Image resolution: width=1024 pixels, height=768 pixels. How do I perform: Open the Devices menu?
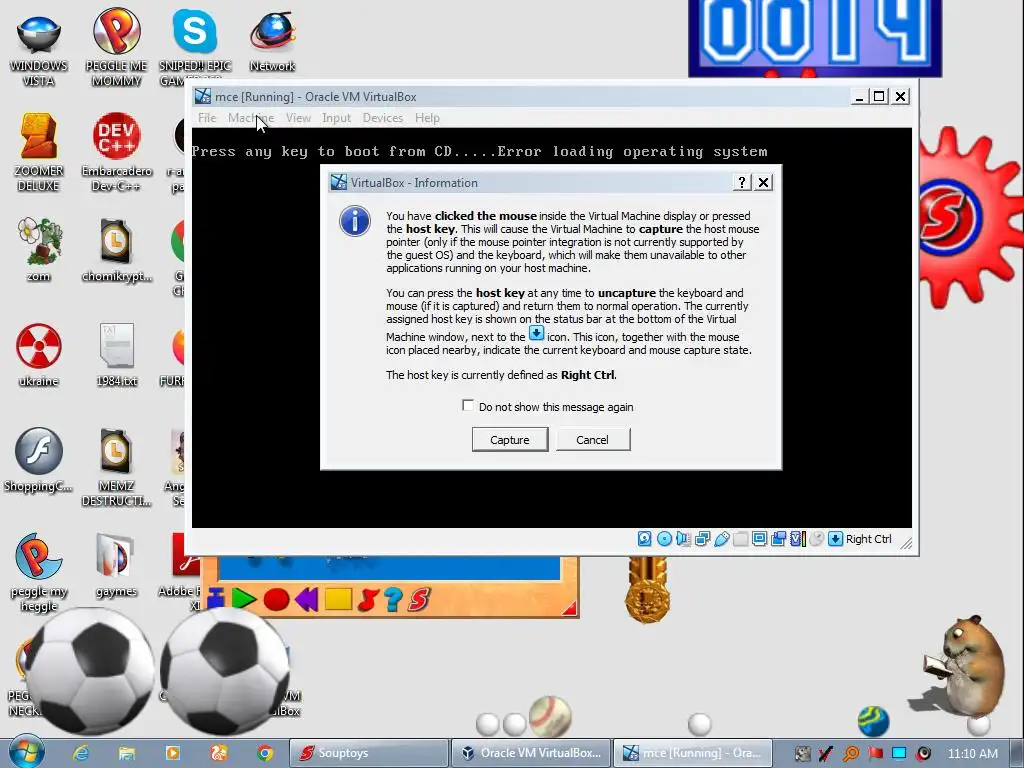click(383, 118)
